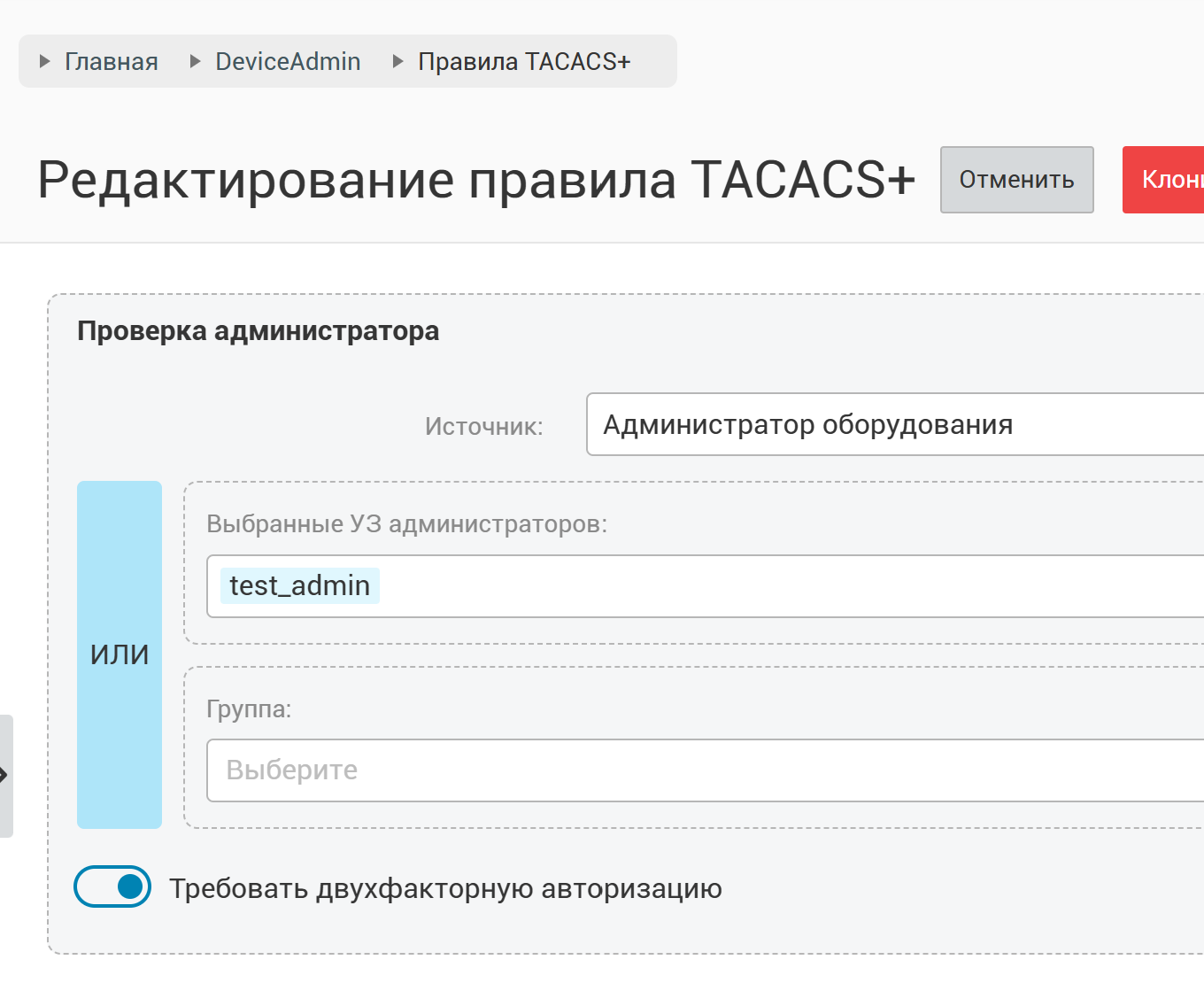1204x983 pixels.
Task: Click the blue ИЛИ block
Action: coord(120,654)
